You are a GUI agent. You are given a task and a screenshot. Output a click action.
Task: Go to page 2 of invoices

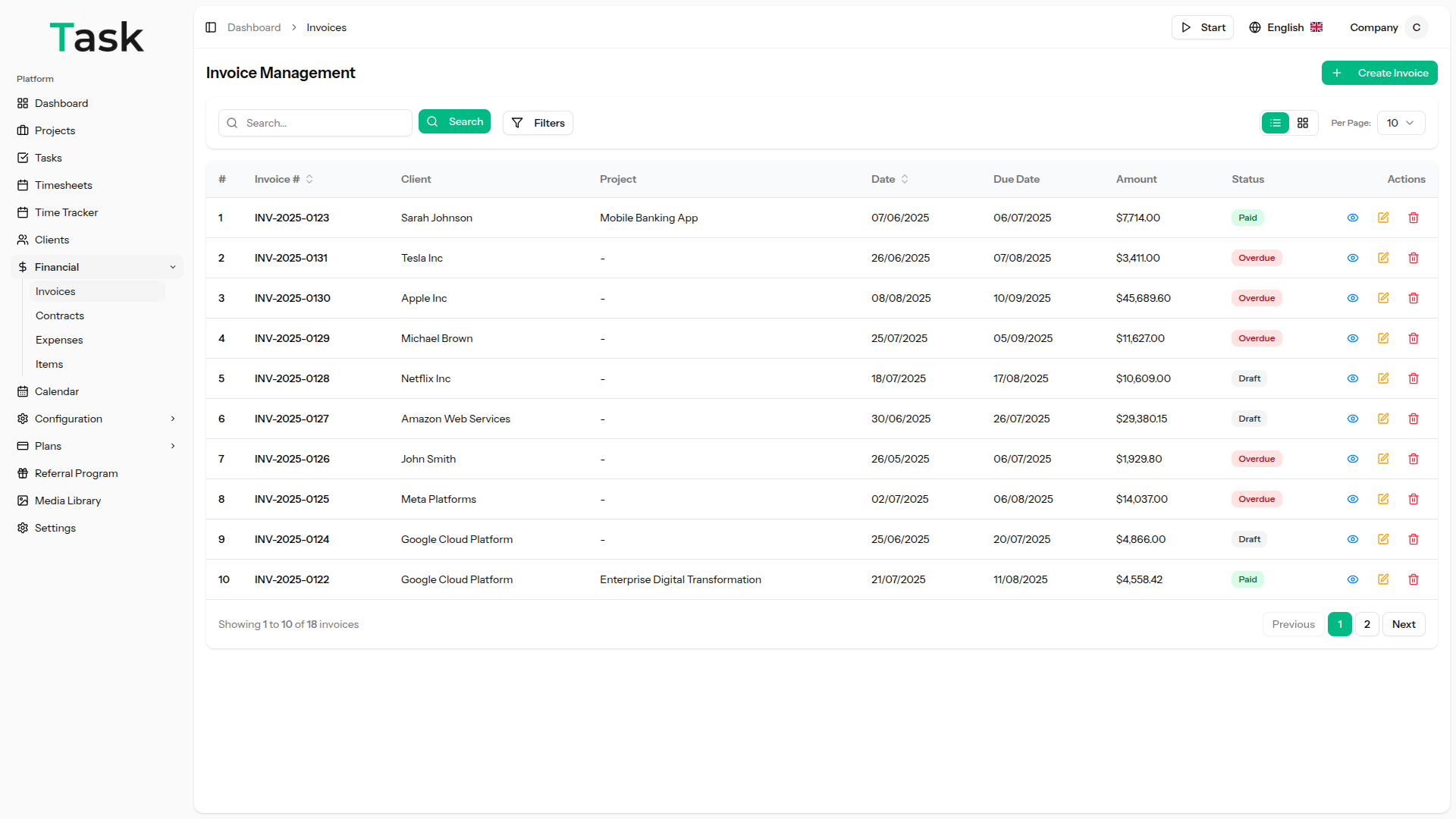[1367, 624]
